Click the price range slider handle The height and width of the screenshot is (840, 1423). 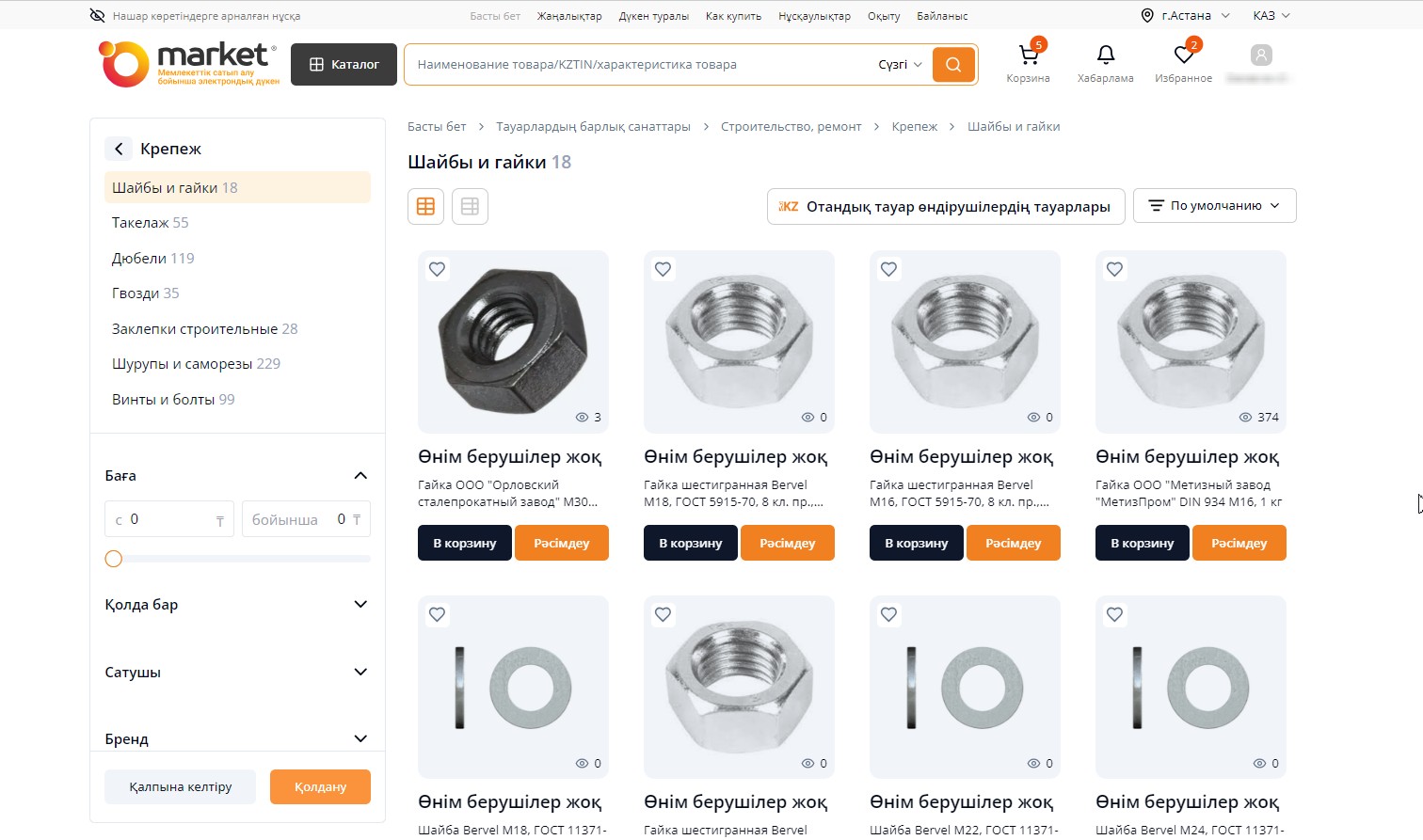pyautogui.click(x=114, y=559)
